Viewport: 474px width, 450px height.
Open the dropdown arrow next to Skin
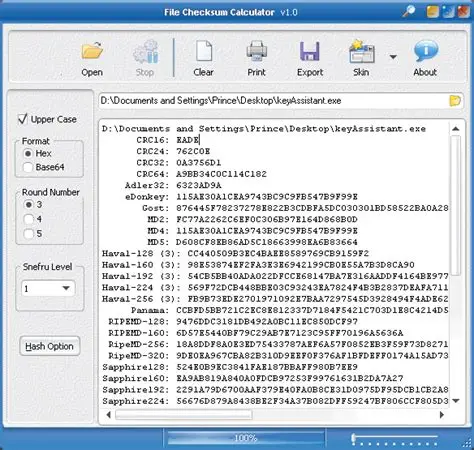(x=393, y=57)
